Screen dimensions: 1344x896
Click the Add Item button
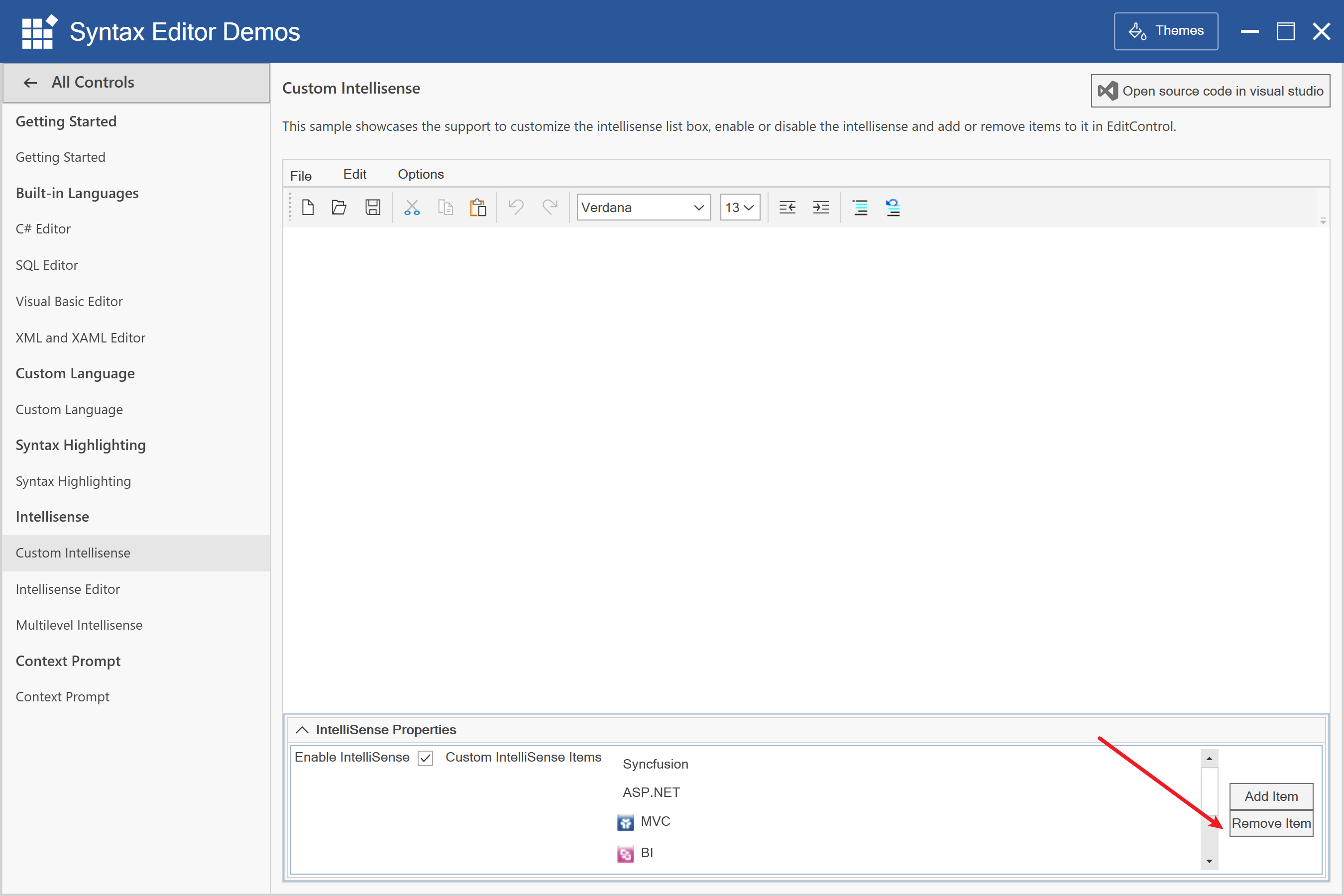coord(1271,796)
